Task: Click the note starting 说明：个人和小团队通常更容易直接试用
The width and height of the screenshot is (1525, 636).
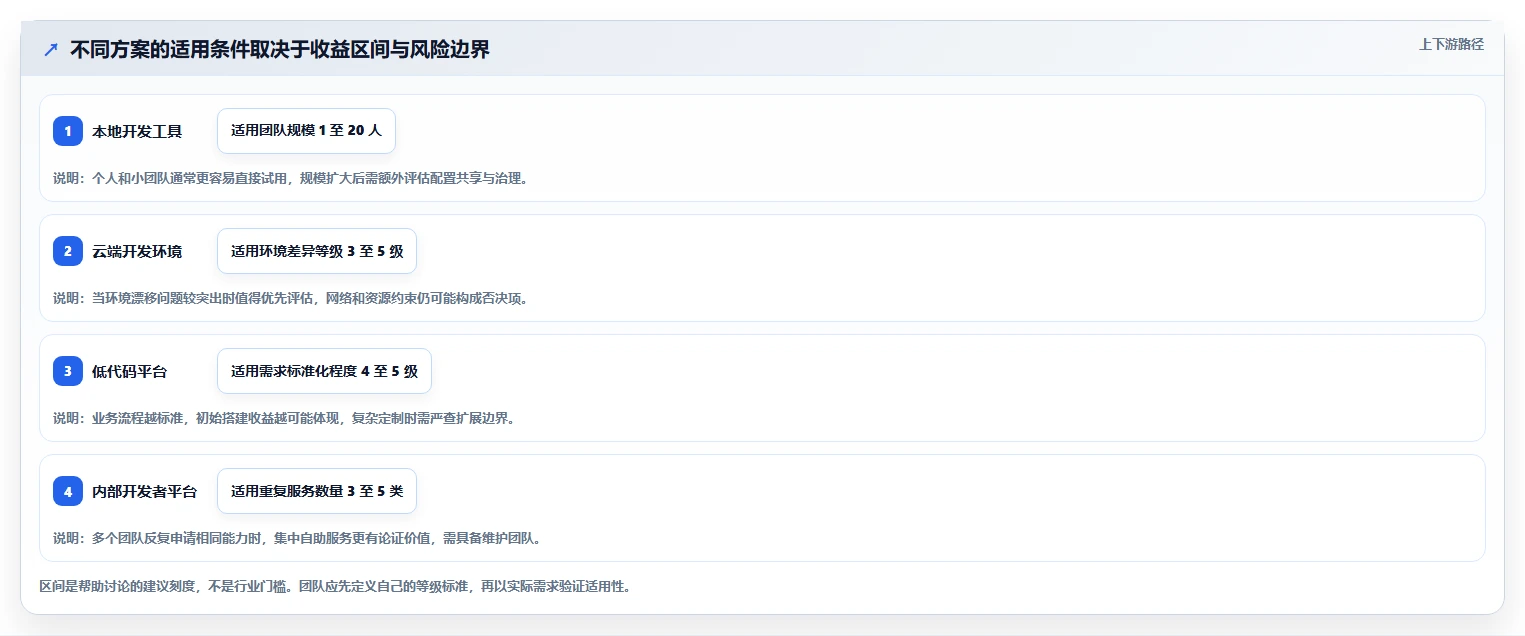Action: 290,178
